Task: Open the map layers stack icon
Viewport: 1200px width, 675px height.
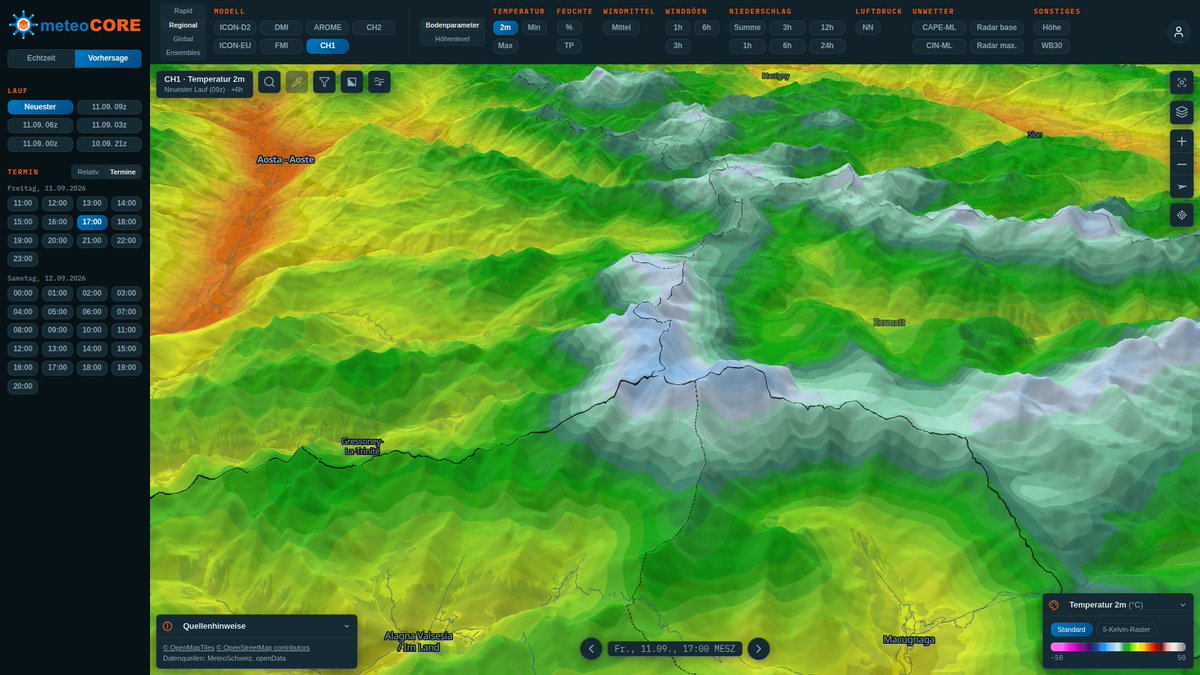Action: [x=1182, y=112]
